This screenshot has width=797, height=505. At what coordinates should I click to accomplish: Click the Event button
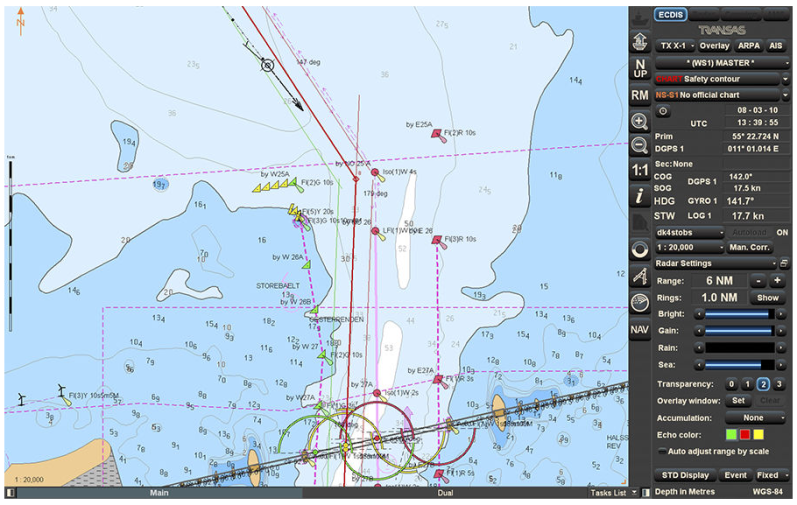click(x=735, y=475)
